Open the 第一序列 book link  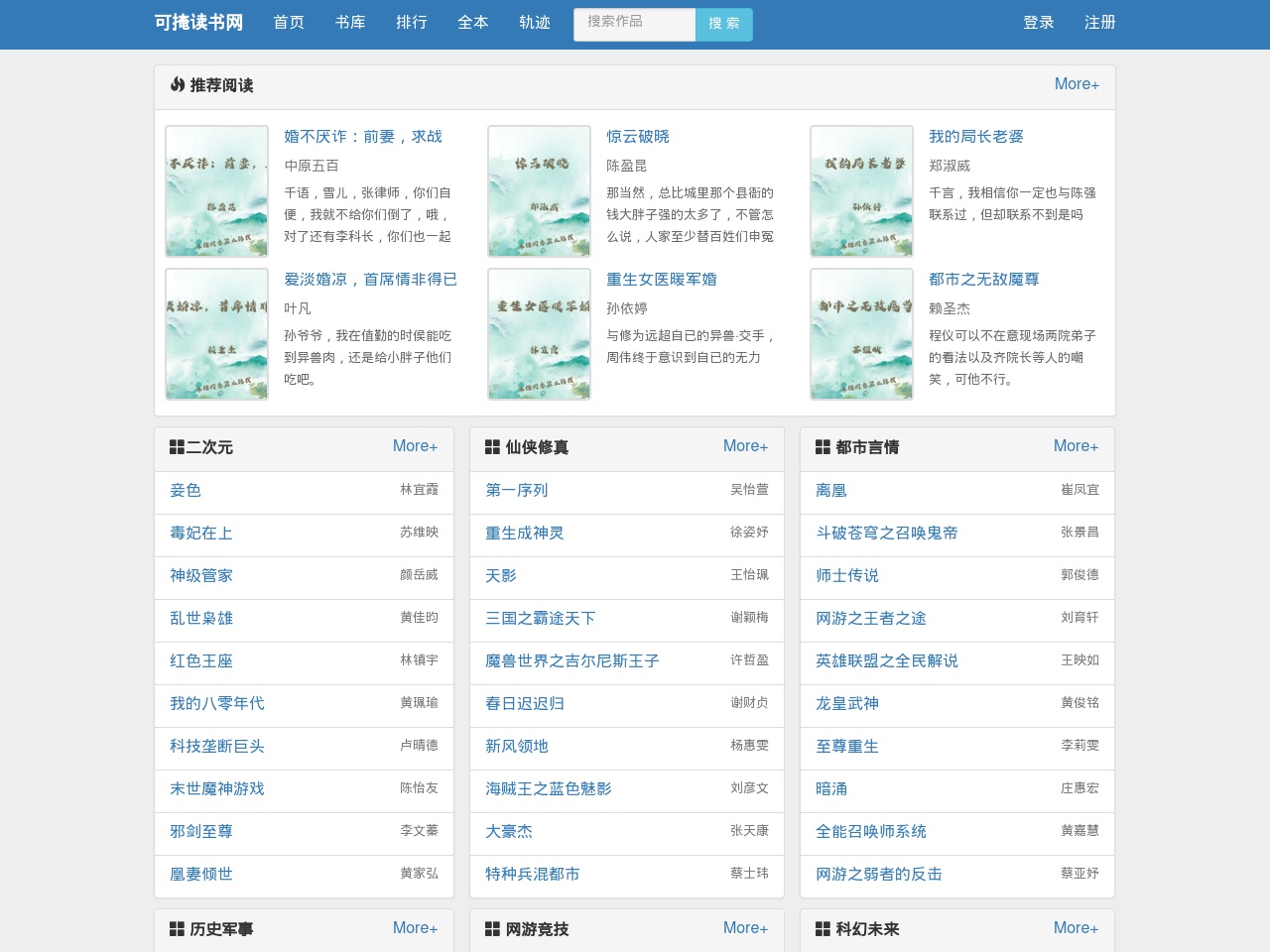[x=517, y=490]
